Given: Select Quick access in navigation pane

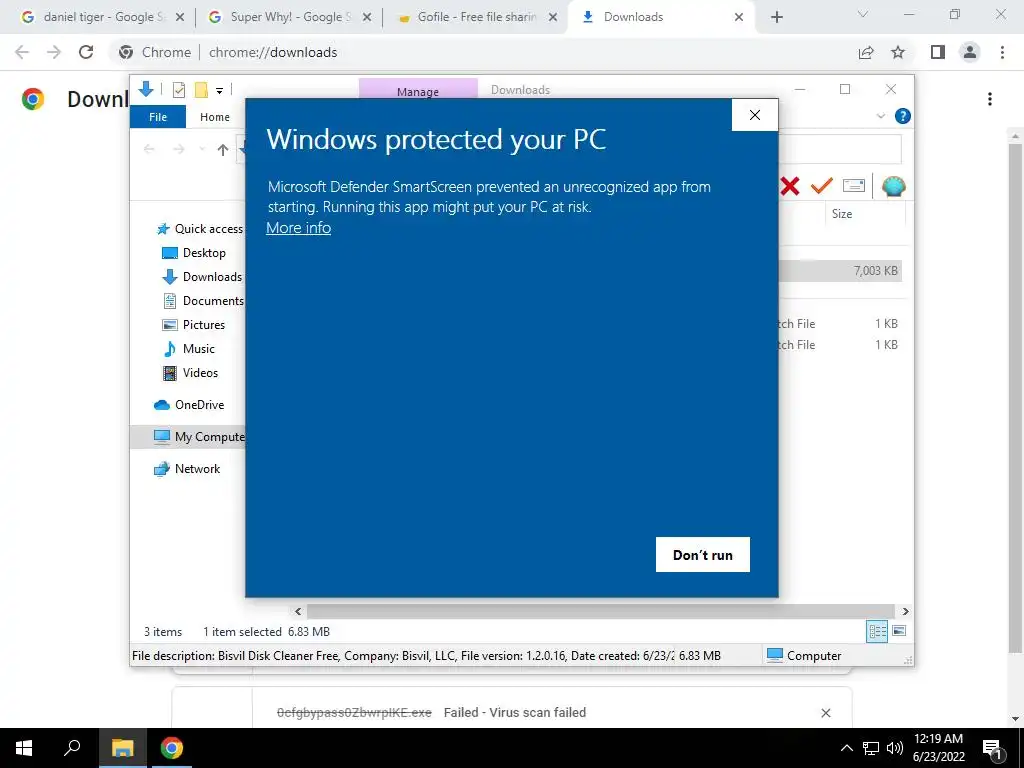Looking at the screenshot, I should pyautogui.click(x=200, y=229).
